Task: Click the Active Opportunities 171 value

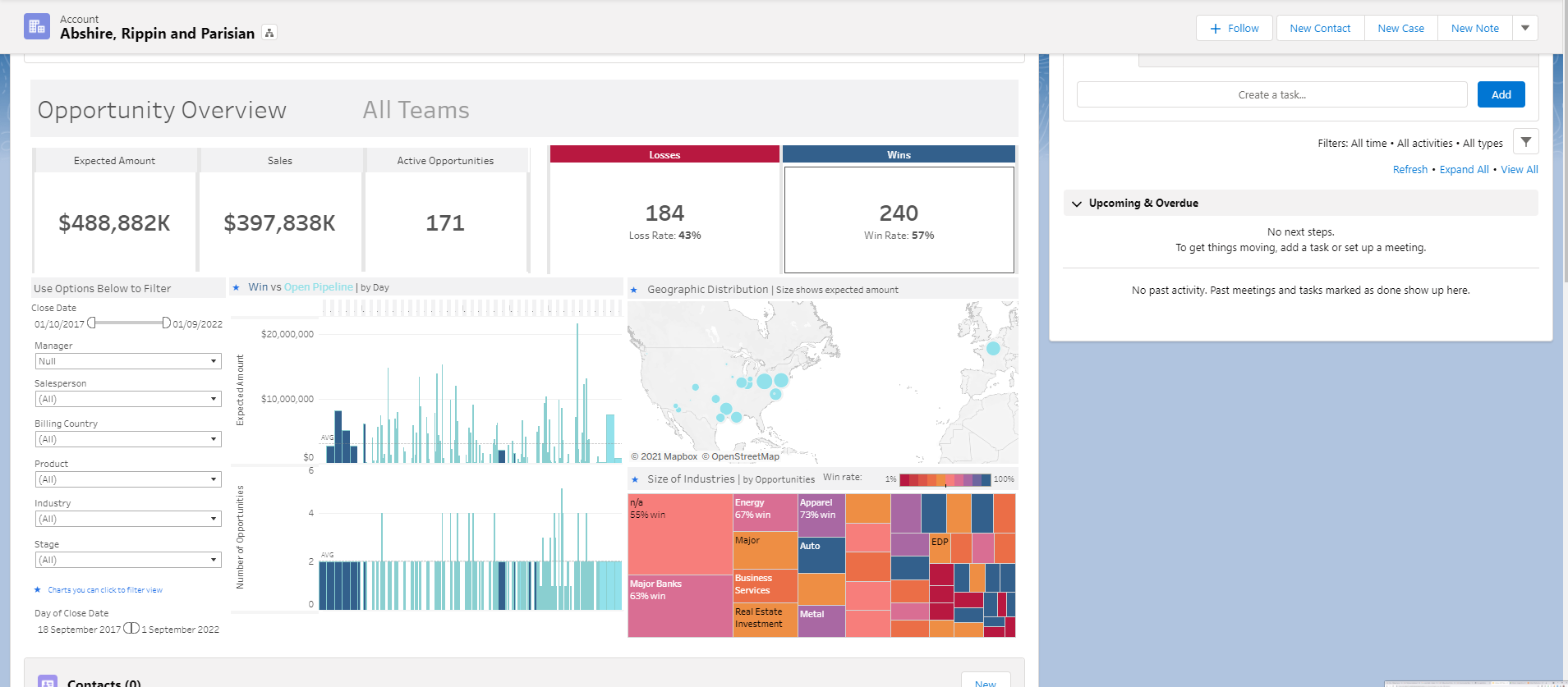Action: coord(445,223)
